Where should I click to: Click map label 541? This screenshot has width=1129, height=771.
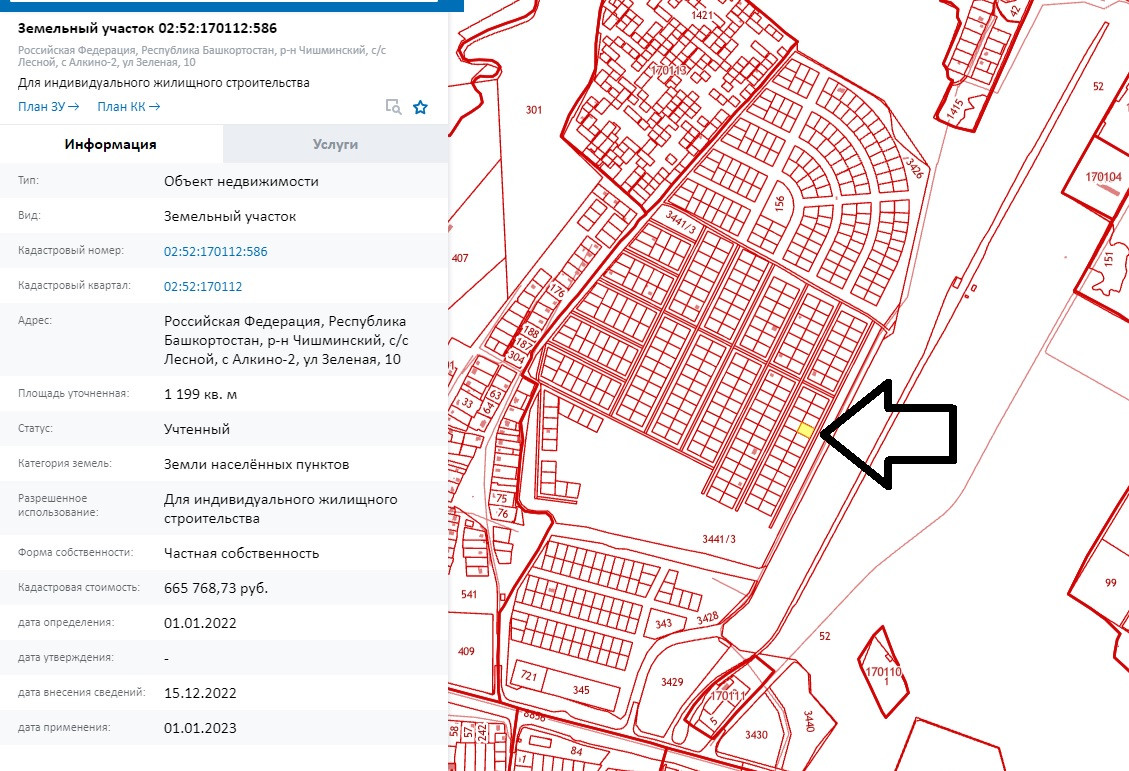point(469,594)
